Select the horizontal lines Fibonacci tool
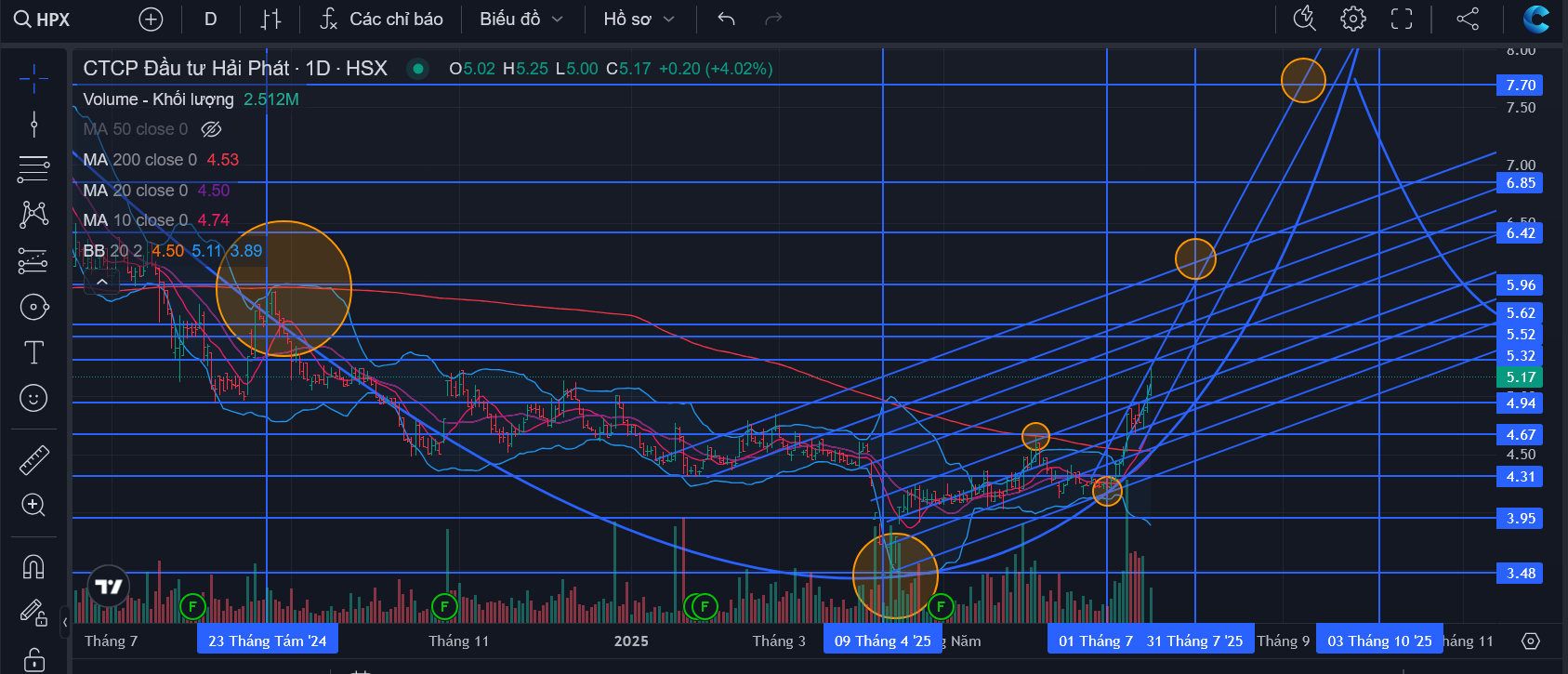1568x674 pixels. tap(33, 169)
